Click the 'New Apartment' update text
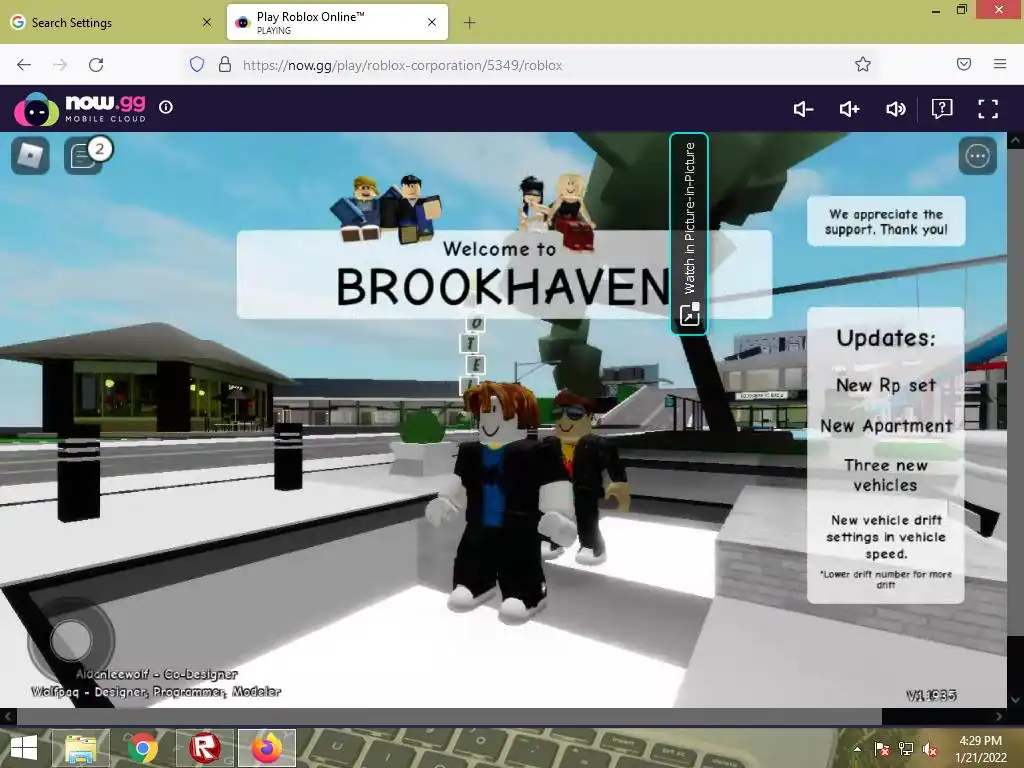The image size is (1024, 768). point(886,426)
